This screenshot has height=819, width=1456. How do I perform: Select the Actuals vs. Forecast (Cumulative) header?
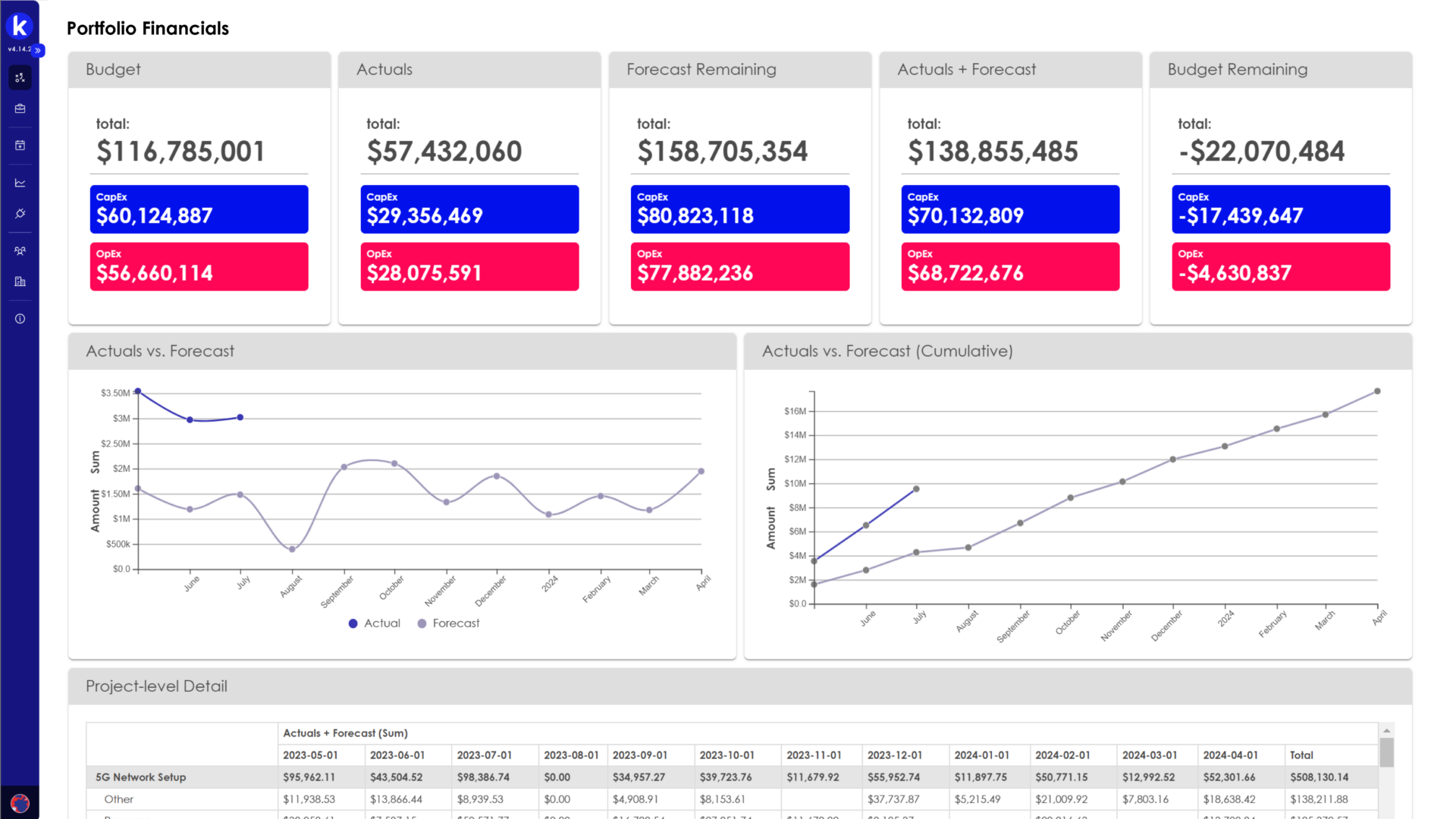(x=887, y=351)
